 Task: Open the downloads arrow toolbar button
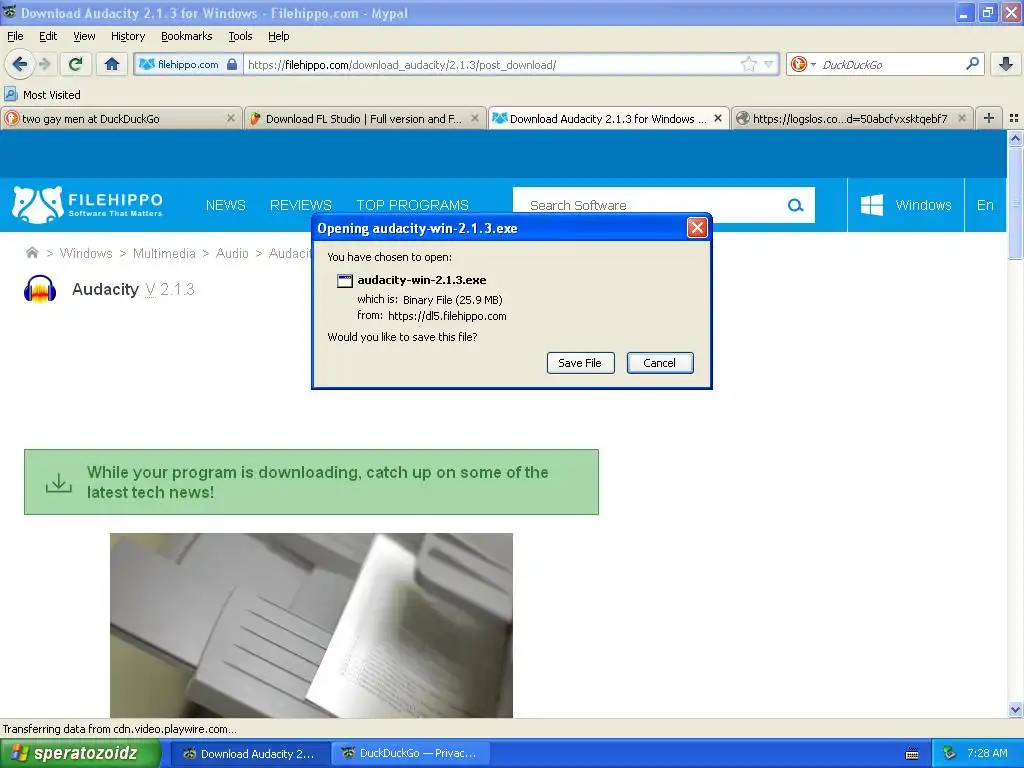1006,64
